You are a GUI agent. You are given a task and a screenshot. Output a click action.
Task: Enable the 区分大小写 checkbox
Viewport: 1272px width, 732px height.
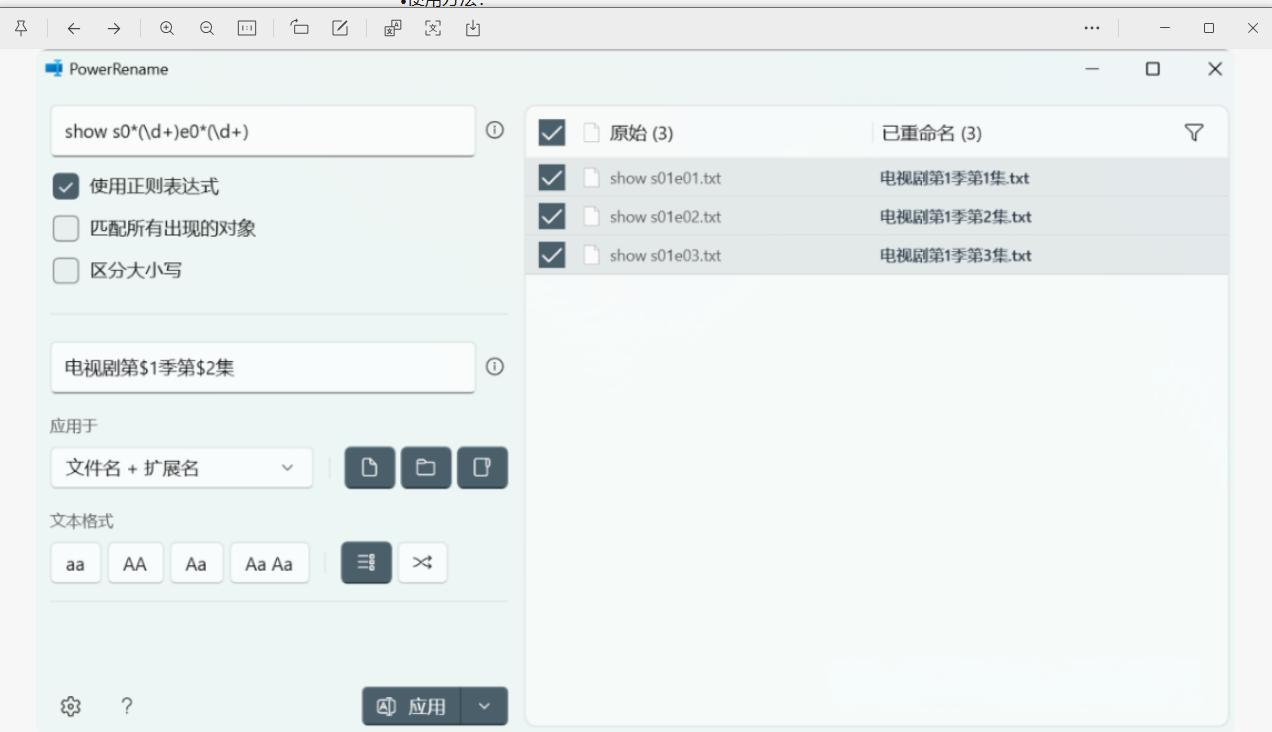(66, 271)
